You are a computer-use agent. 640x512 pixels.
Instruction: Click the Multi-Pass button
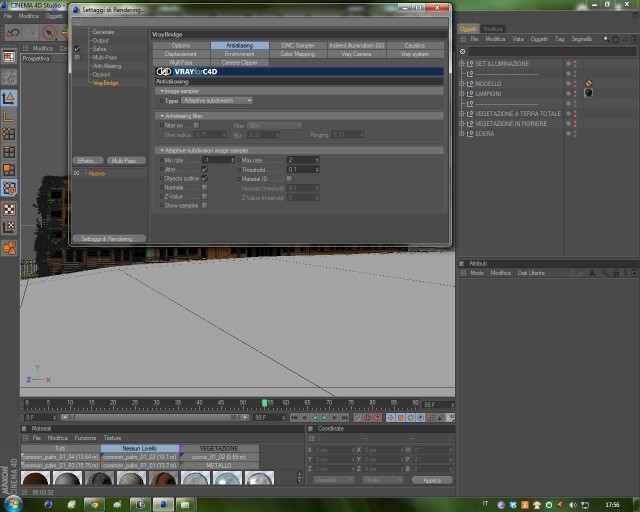point(126,160)
